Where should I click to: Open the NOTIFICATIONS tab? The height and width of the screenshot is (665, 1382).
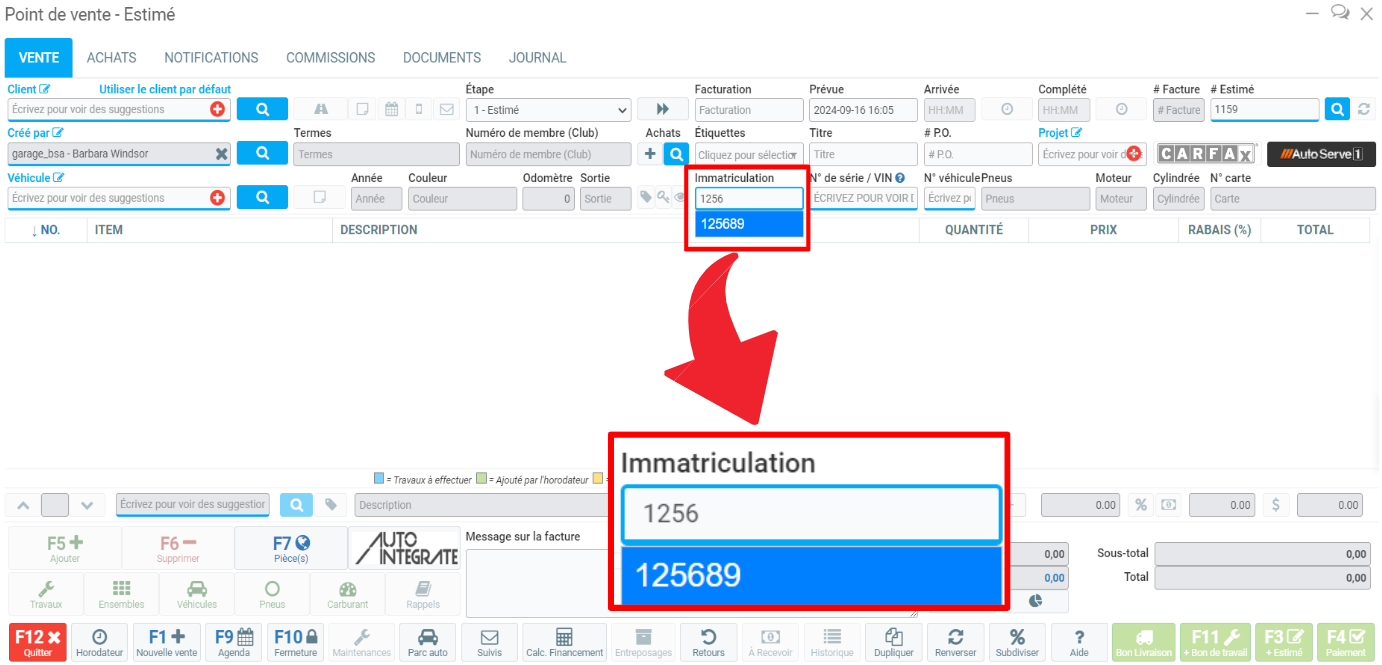pos(211,58)
